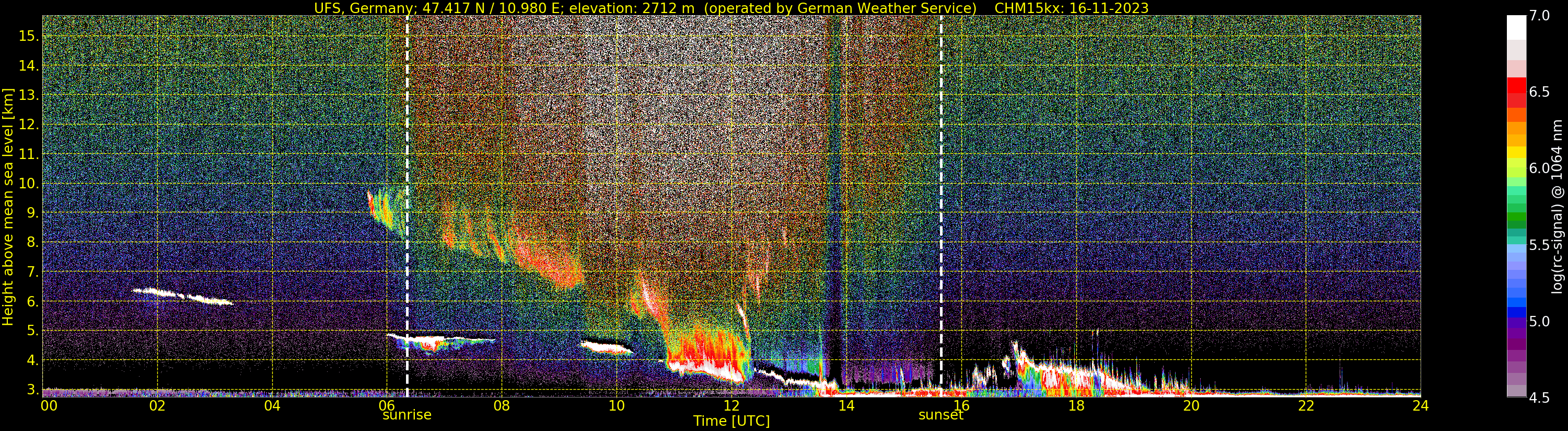1568x431 pixels.
Task: Click the time axis tick '12'
Action: pyautogui.click(x=731, y=405)
